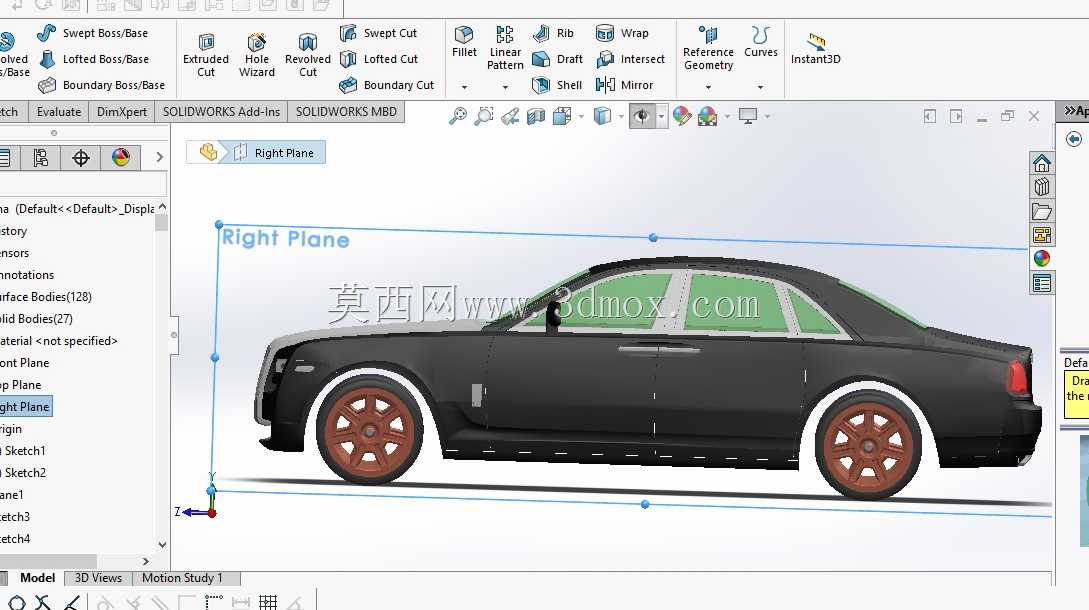Click the Zoom to Fit icon
This screenshot has width=1089, height=610.
[x=458, y=116]
